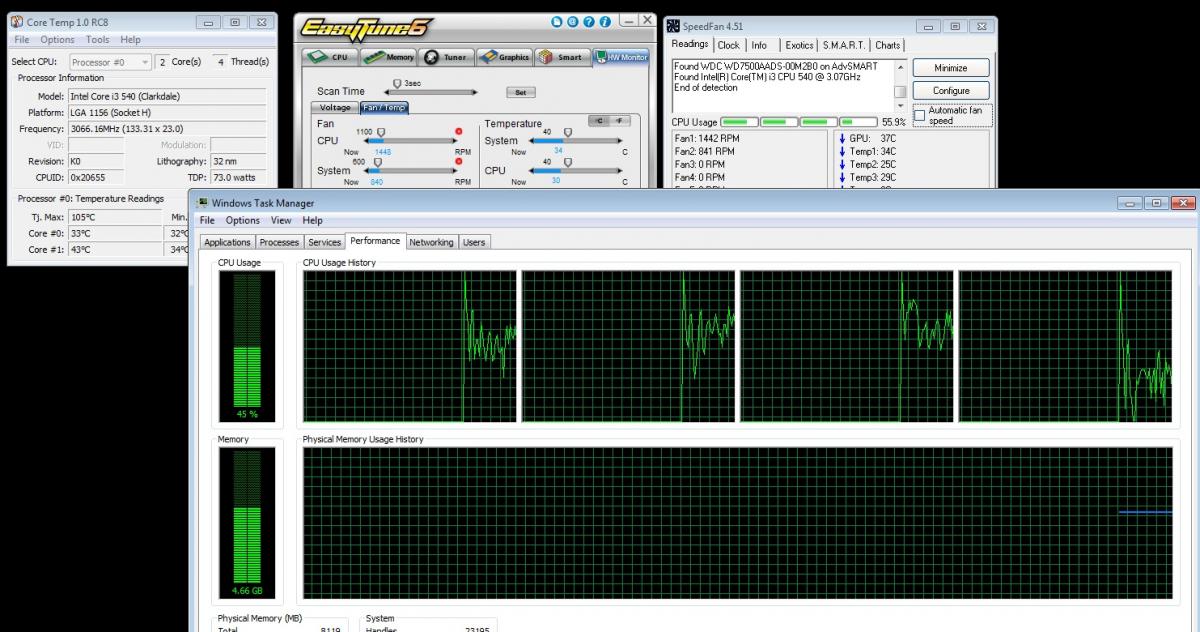Open the File menu in Task Manager
This screenshot has width=1200, height=632.
pyautogui.click(x=208, y=220)
